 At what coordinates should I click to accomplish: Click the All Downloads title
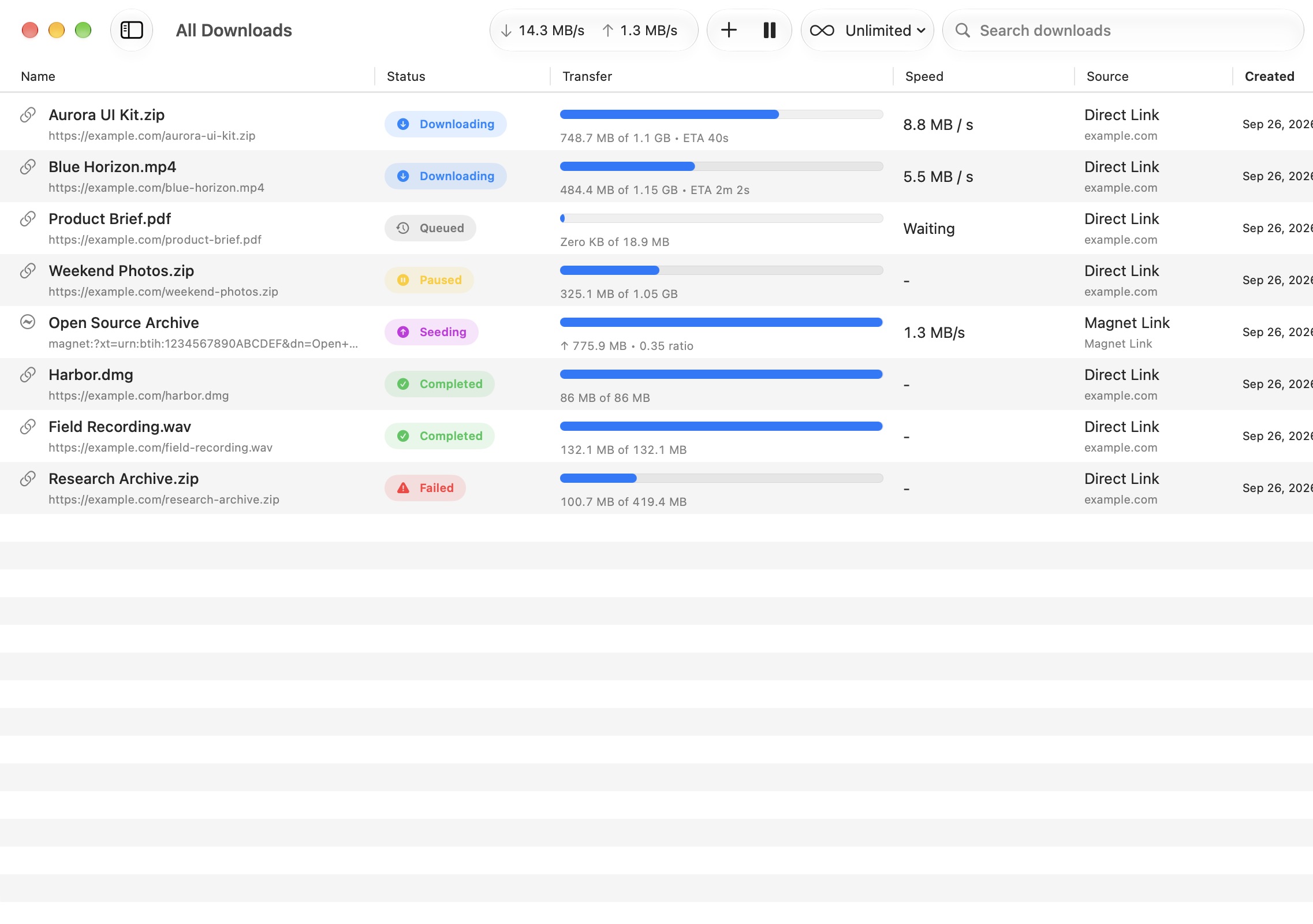click(x=234, y=30)
